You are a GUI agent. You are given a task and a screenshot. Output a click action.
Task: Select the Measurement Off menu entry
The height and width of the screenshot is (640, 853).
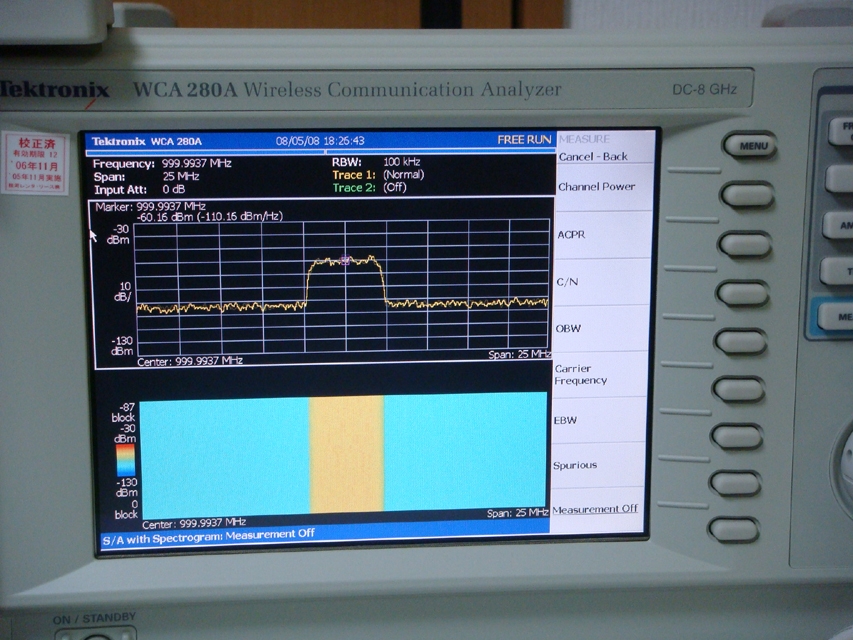[595, 509]
